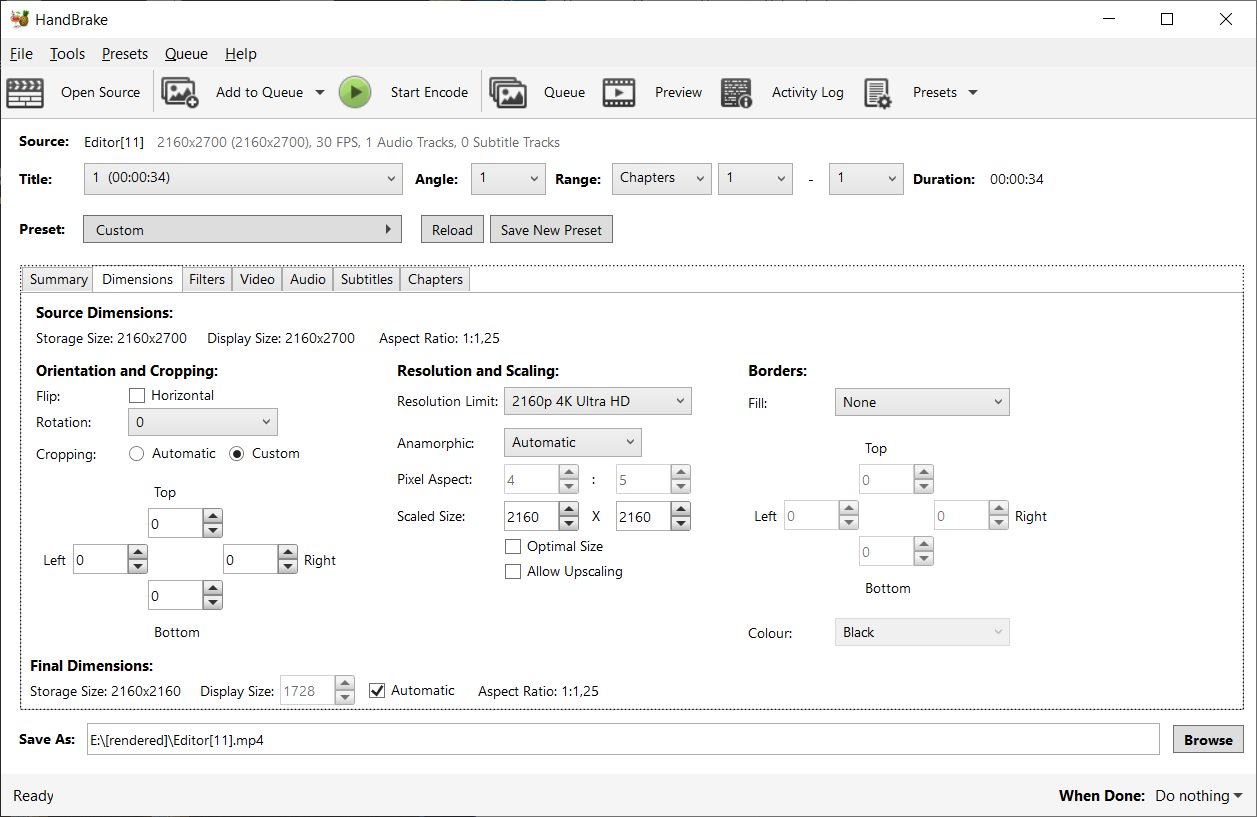Open the Tools menu
Image resolution: width=1257 pixels, height=817 pixels.
pyautogui.click(x=68, y=54)
